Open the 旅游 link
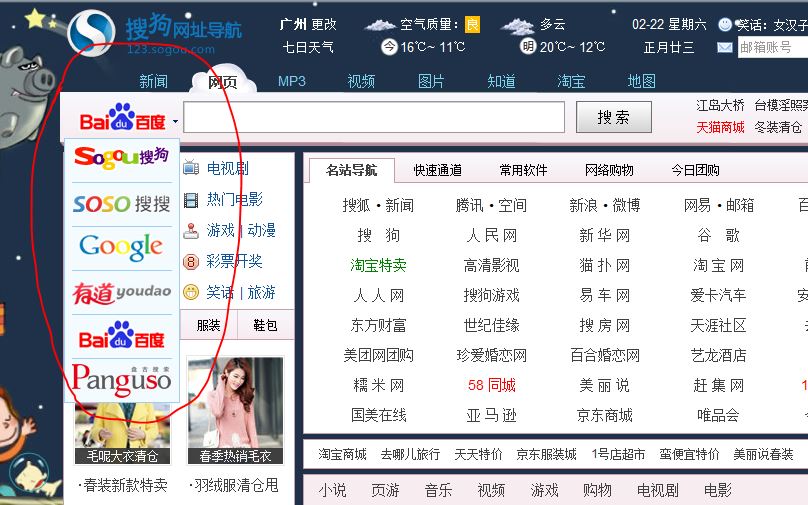The width and height of the screenshot is (808, 505). [261, 293]
